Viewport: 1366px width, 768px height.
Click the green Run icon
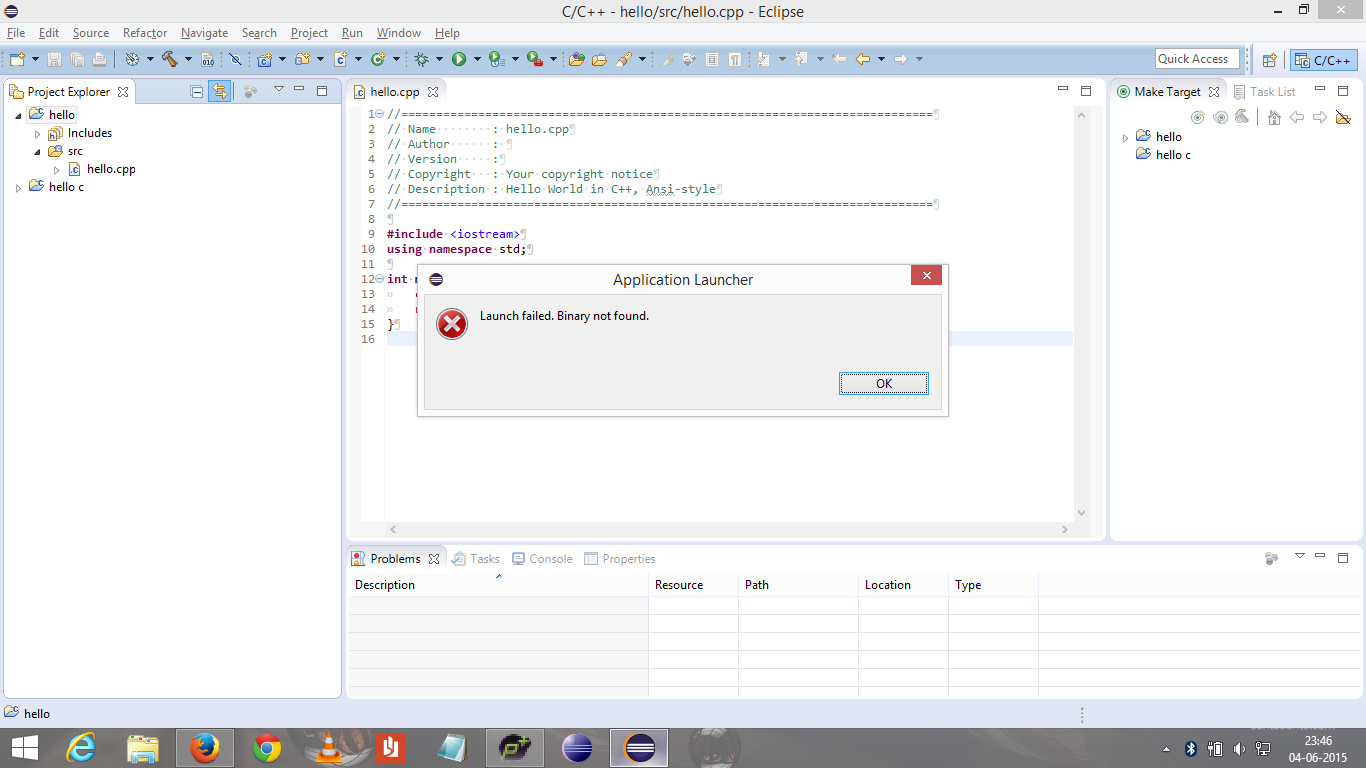click(459, 60)
